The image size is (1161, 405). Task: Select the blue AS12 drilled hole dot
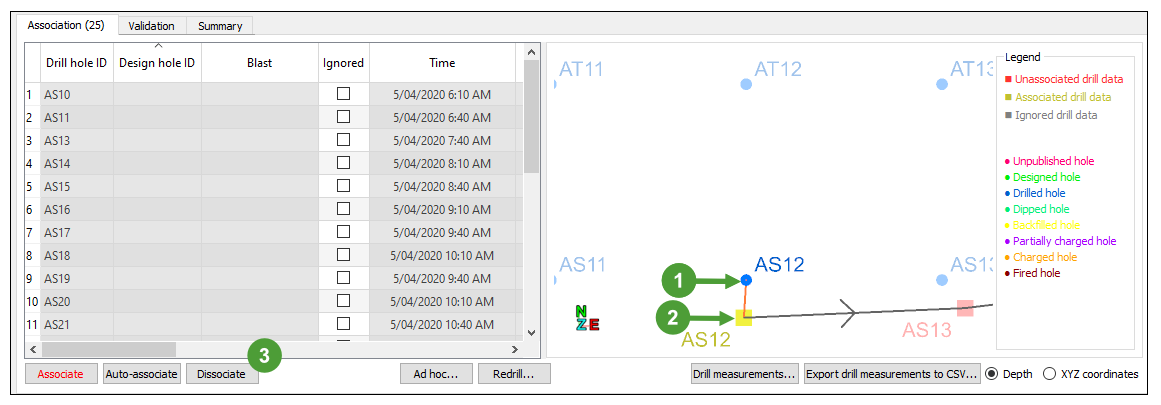(746, 280)
